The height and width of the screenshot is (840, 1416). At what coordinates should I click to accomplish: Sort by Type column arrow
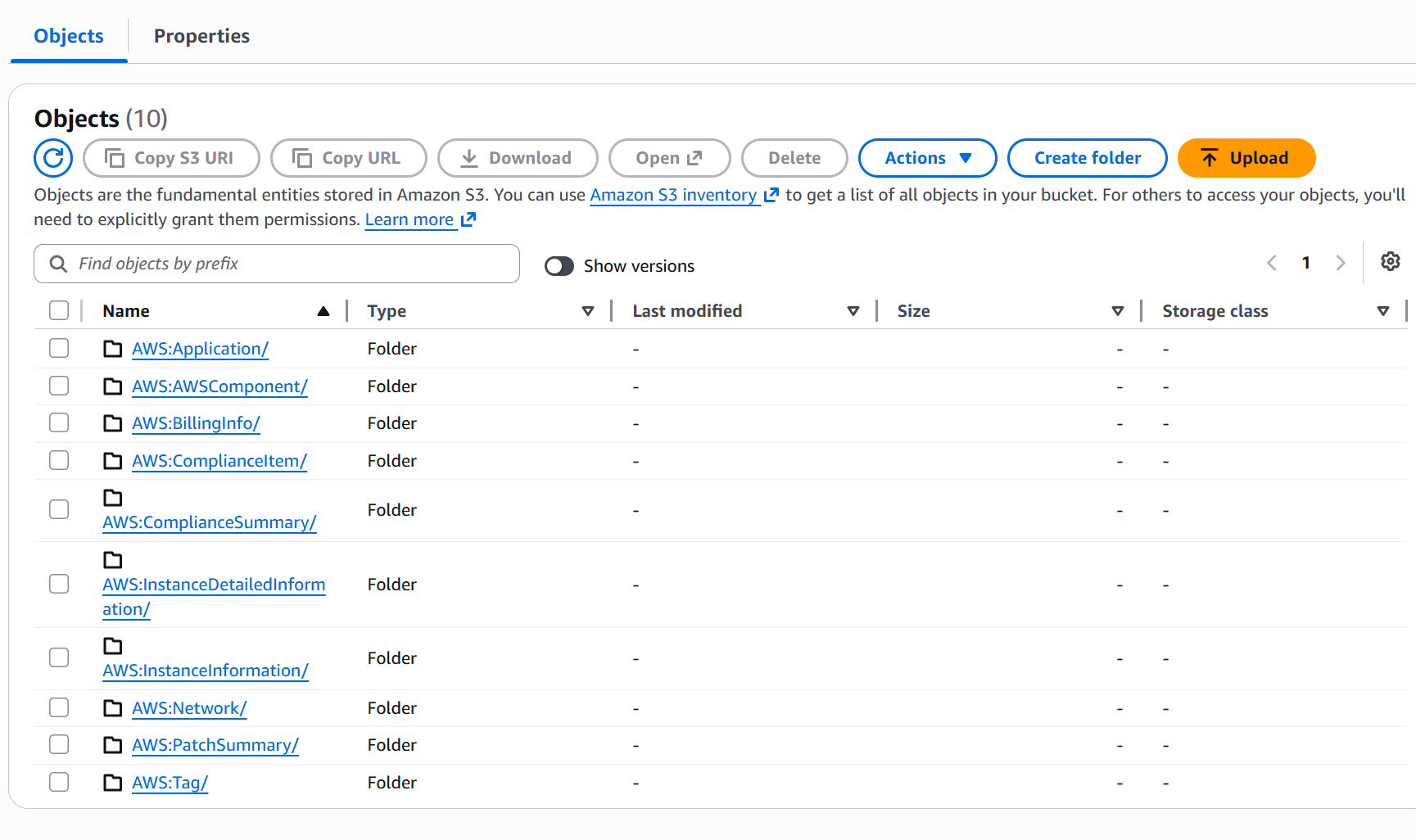pyautogui.click(x=588, y=311)
